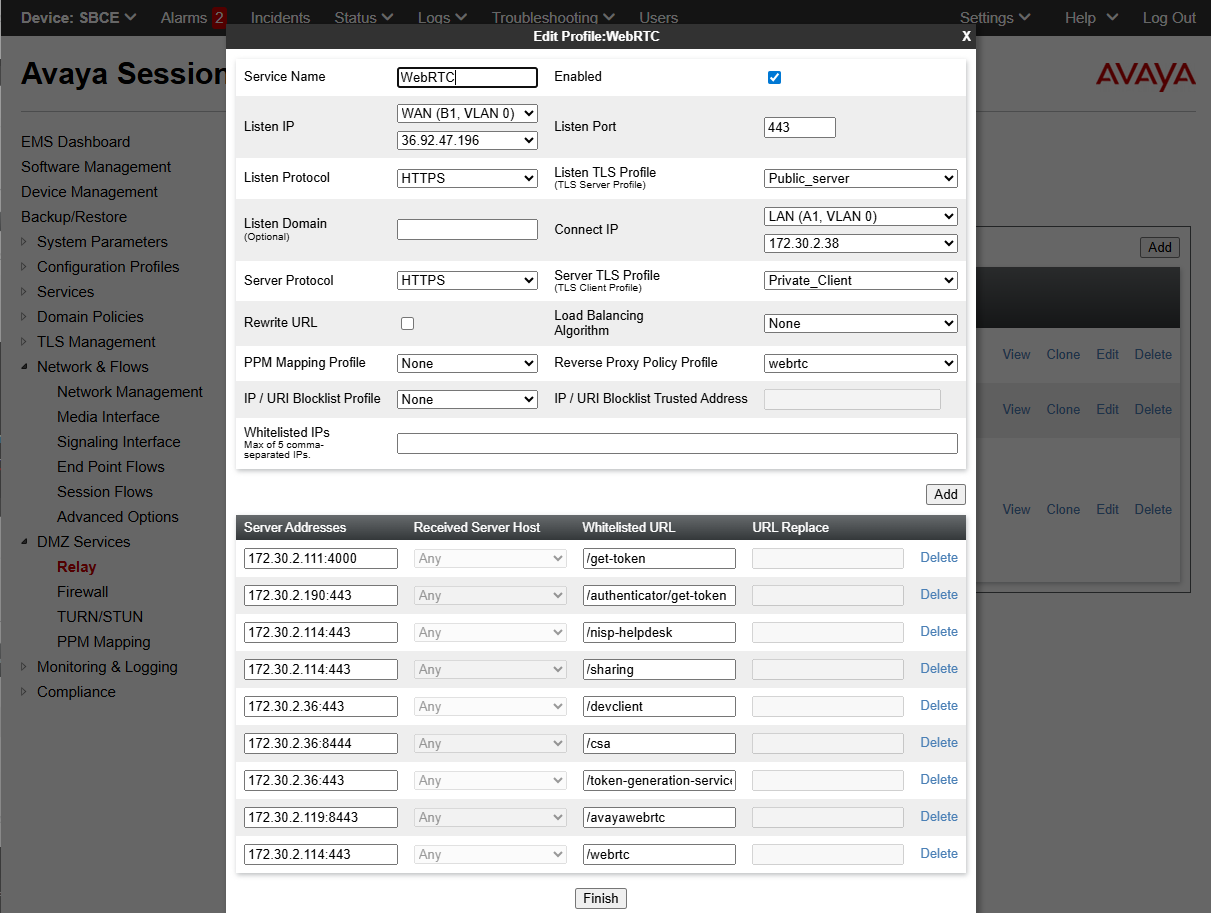Open the Listen TLS Profile dropdown

(x=860, y=179)
